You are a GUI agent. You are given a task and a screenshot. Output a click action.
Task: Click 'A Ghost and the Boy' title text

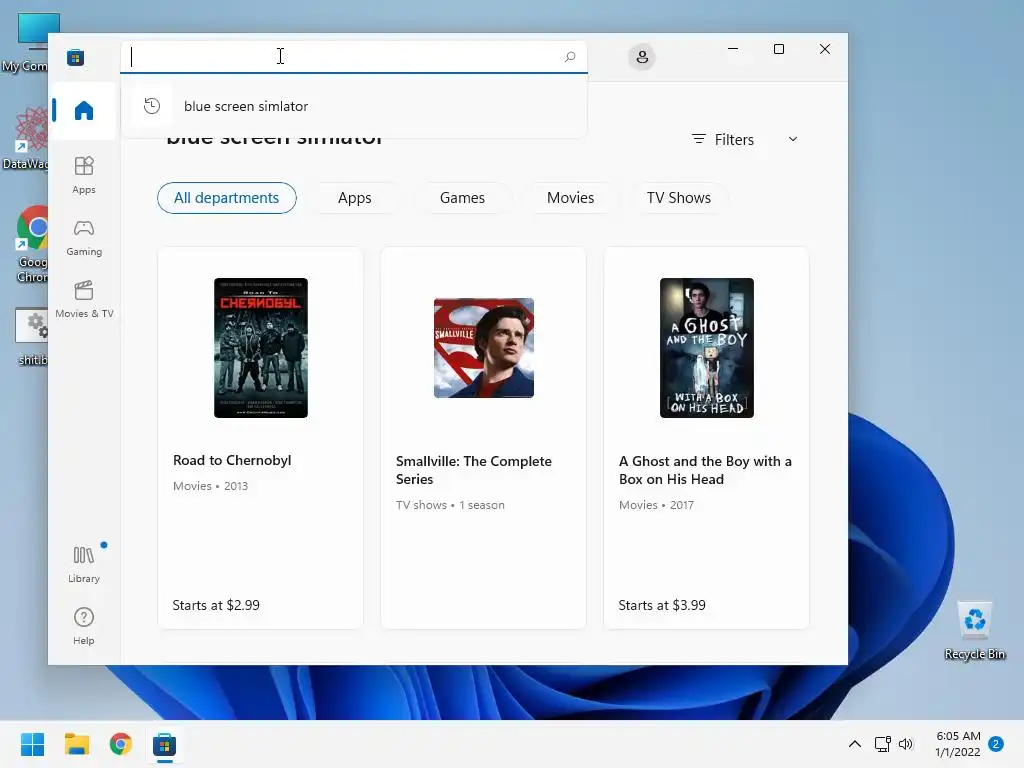coord(705,470)
